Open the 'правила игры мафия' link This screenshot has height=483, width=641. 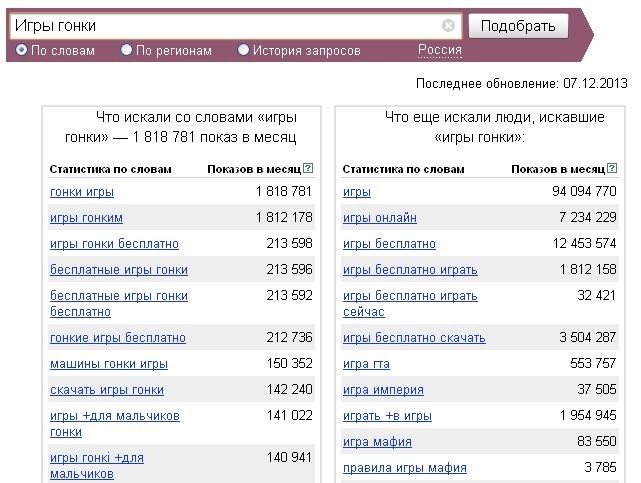click(405, 467)
